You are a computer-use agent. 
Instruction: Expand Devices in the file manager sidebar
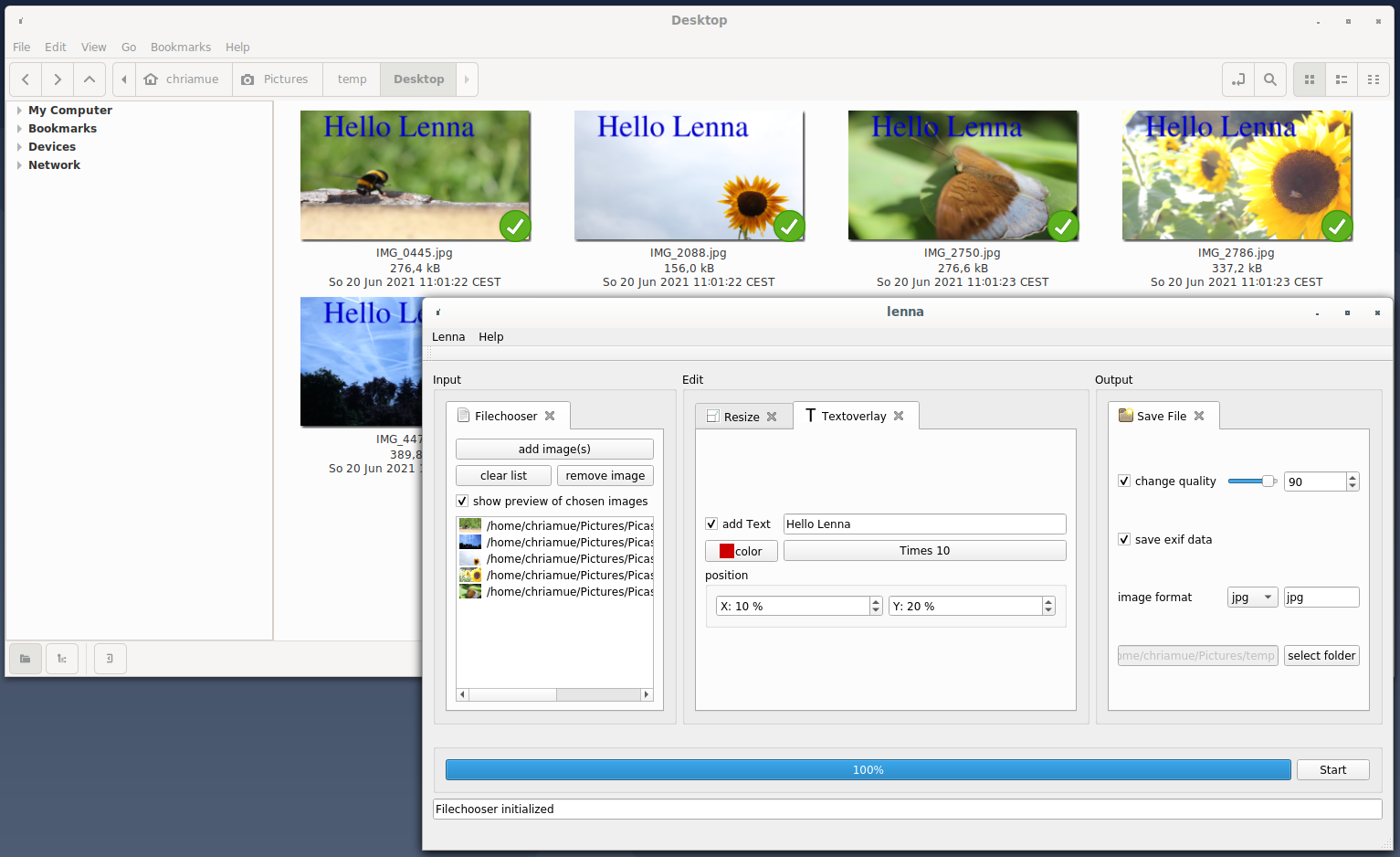pos(18,146)
